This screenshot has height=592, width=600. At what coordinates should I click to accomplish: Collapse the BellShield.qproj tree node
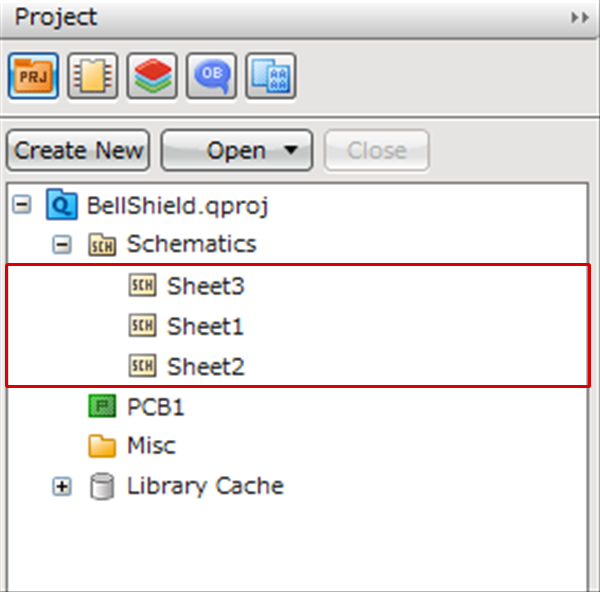[22, 206]
